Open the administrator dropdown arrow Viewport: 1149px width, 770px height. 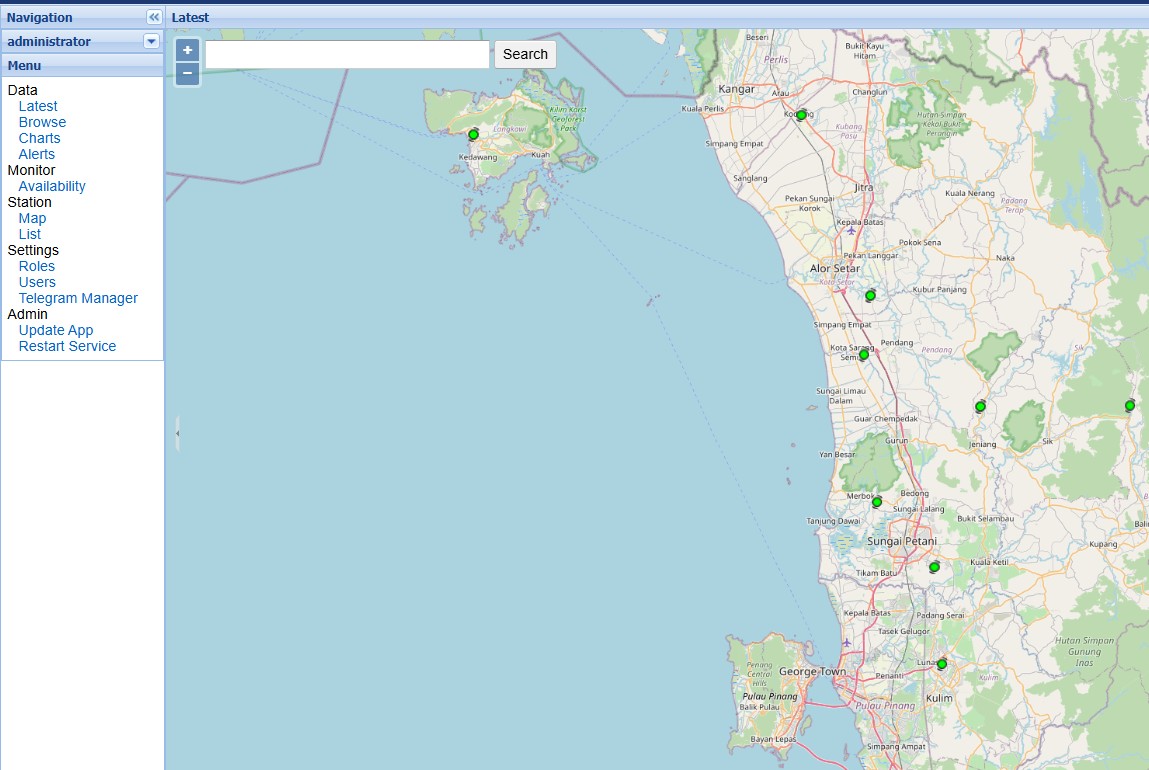click(151, 41)
